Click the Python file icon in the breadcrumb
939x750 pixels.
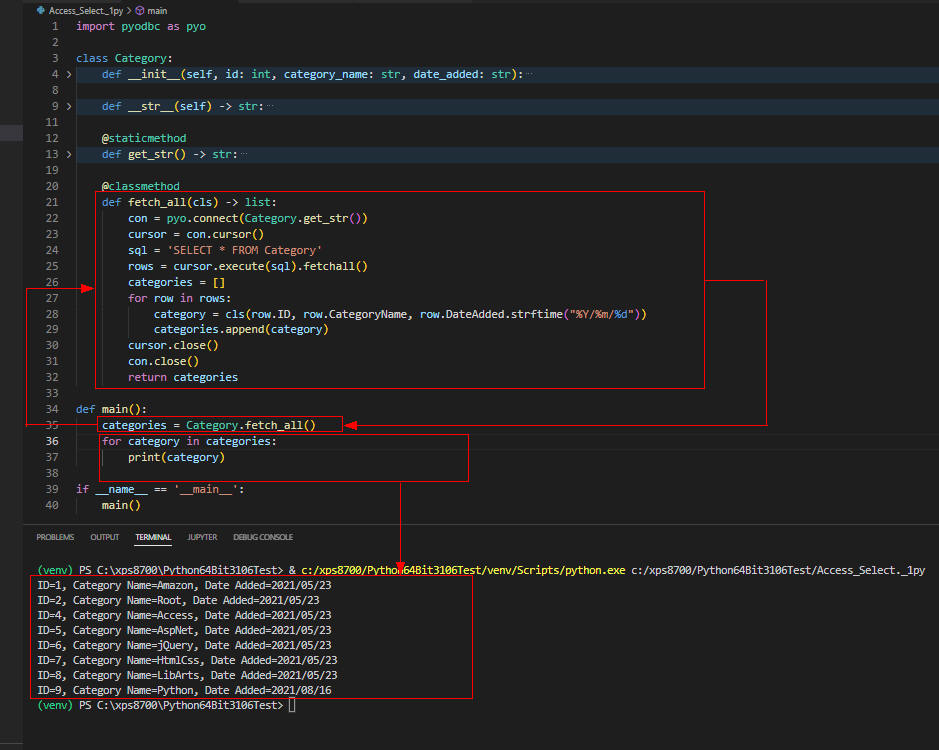[41, 10]
